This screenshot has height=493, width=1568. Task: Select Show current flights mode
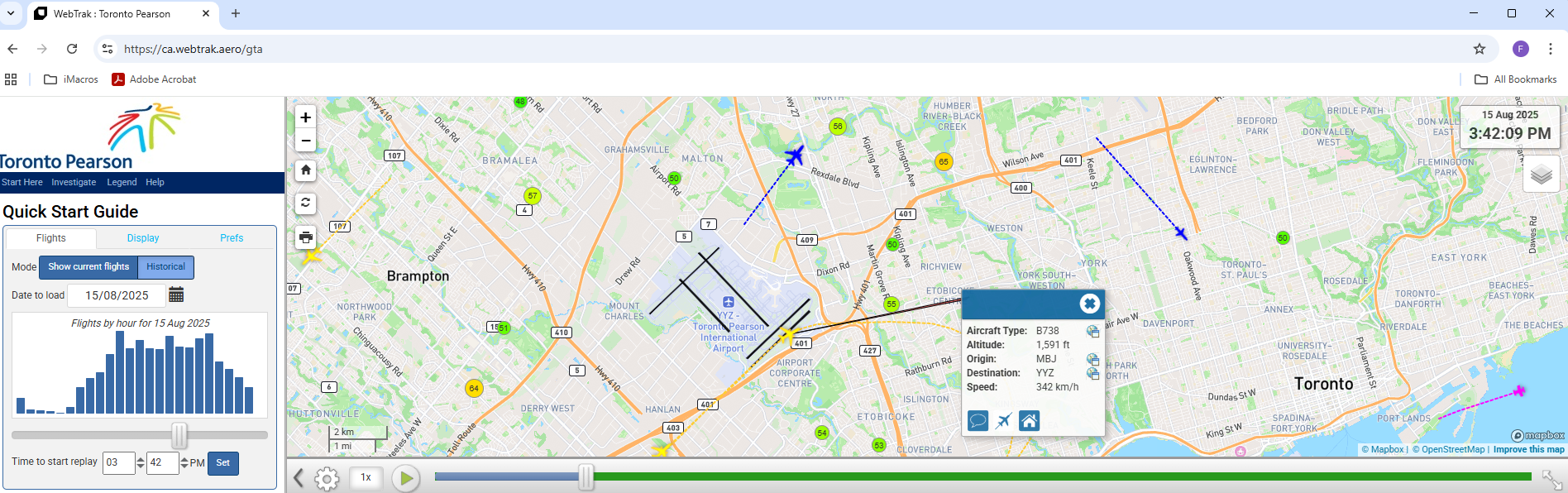[x=88, y=267]
